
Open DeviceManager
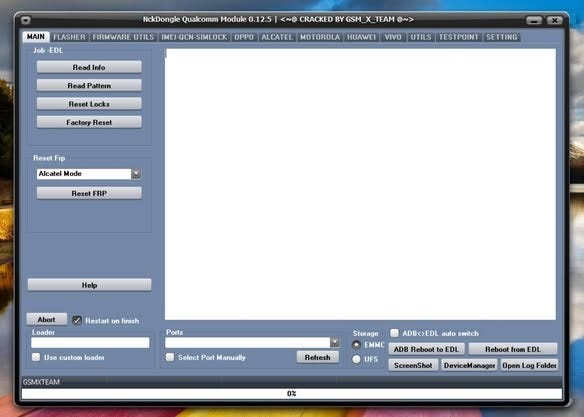pos(469,365)
